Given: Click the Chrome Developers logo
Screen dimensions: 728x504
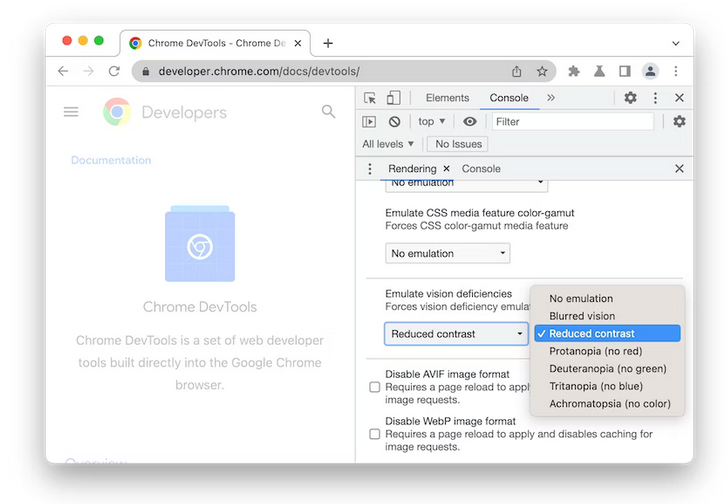Looking at the screenshot, I should point(117,112).
